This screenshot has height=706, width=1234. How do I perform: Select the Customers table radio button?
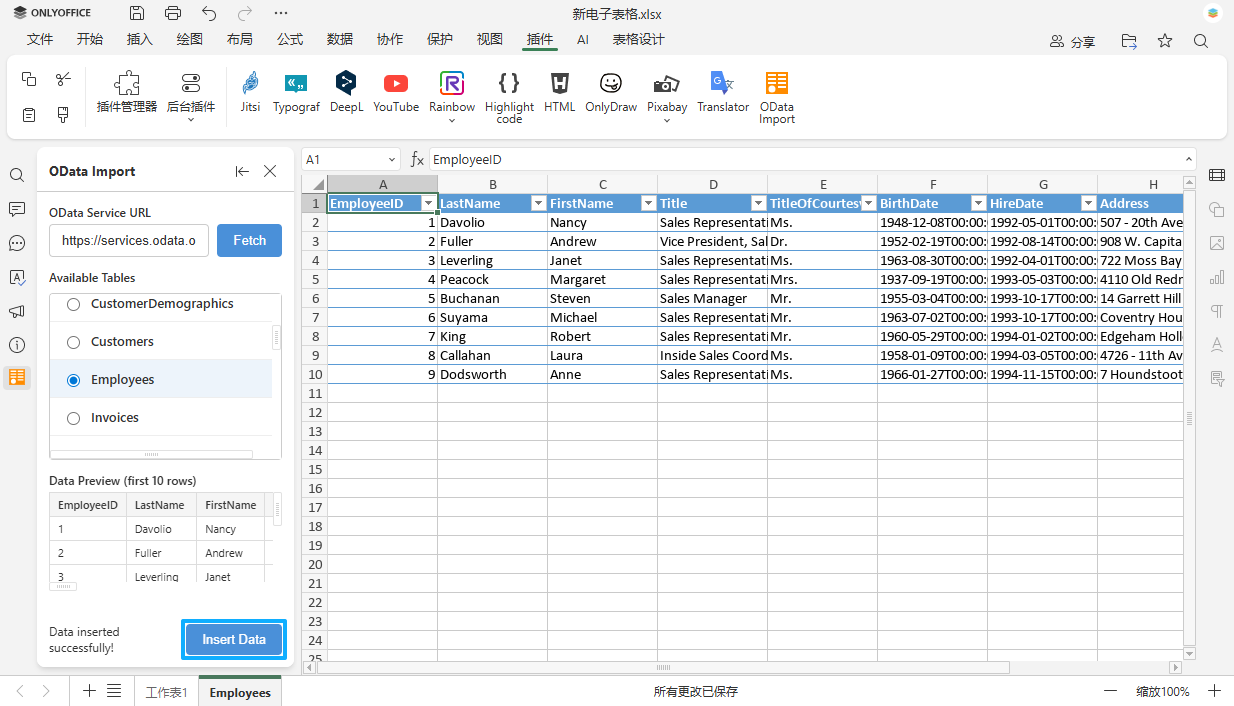(71, 341)
